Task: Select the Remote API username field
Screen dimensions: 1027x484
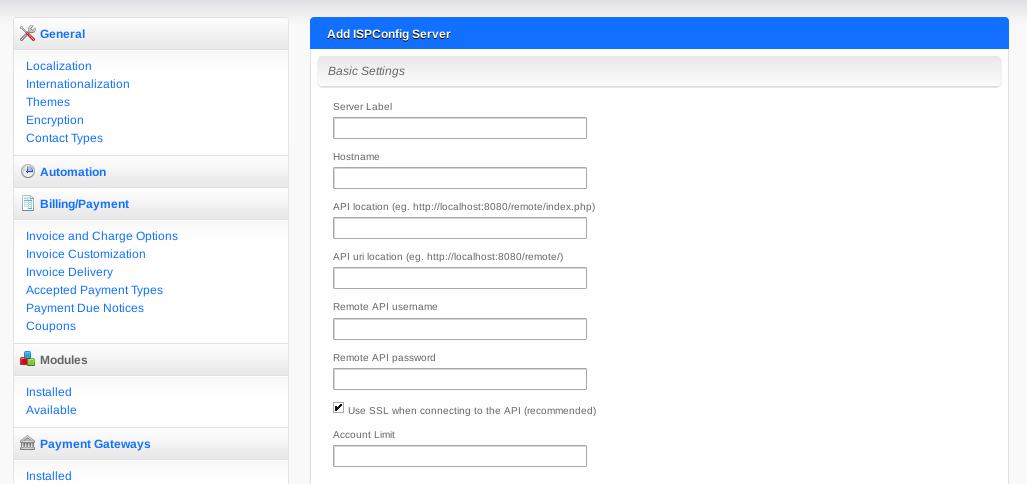Action: click(x=460, y=329)
